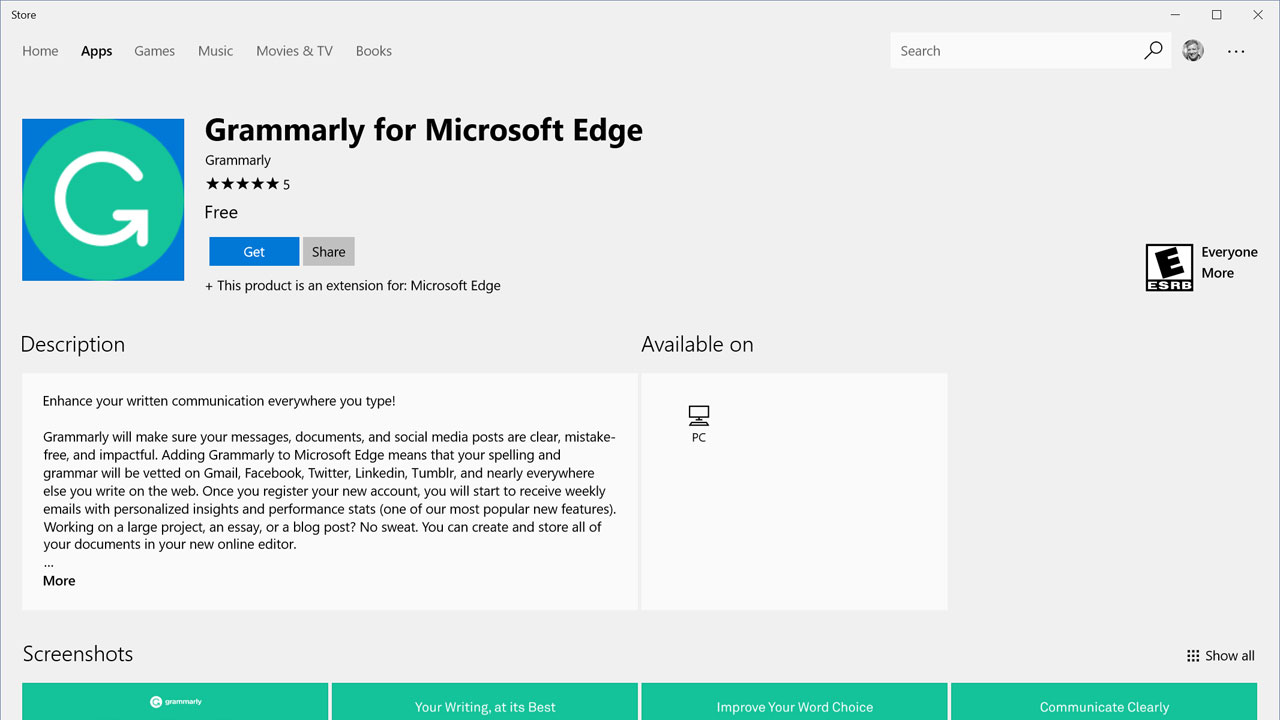
Task: Switch to the Games tab
Action: click(x=154, y=51)
